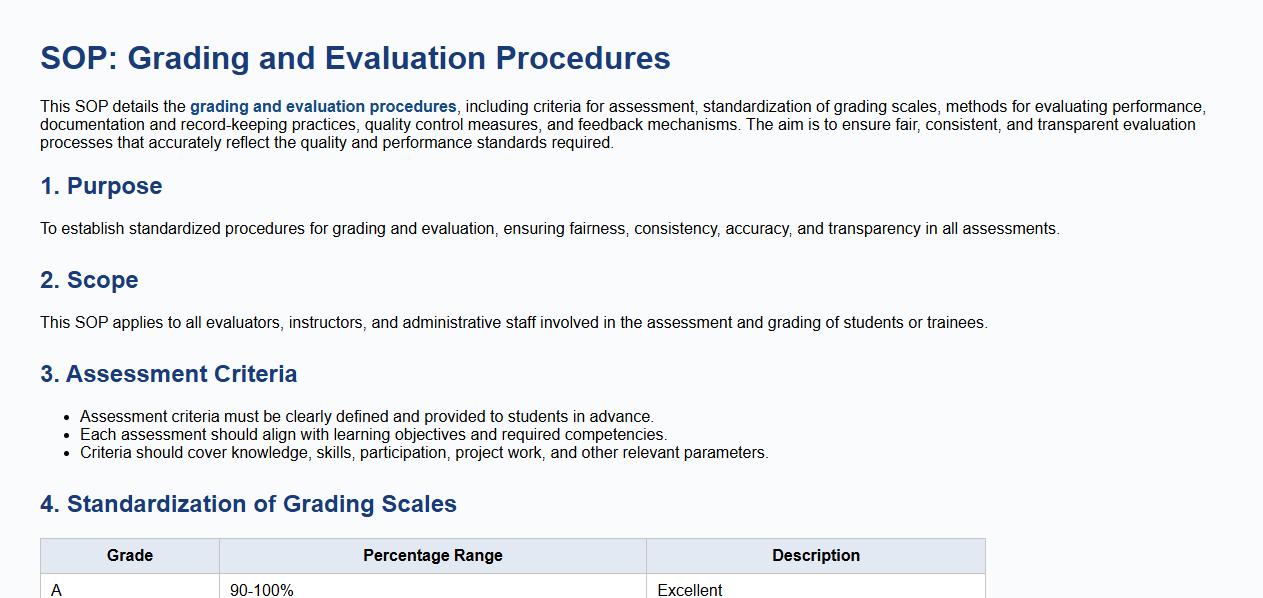Screen dimensions: 1263x598
Task: Click the bullet "Assessment criteria must be clearly defined"
Action: click(x=366, y=417)
